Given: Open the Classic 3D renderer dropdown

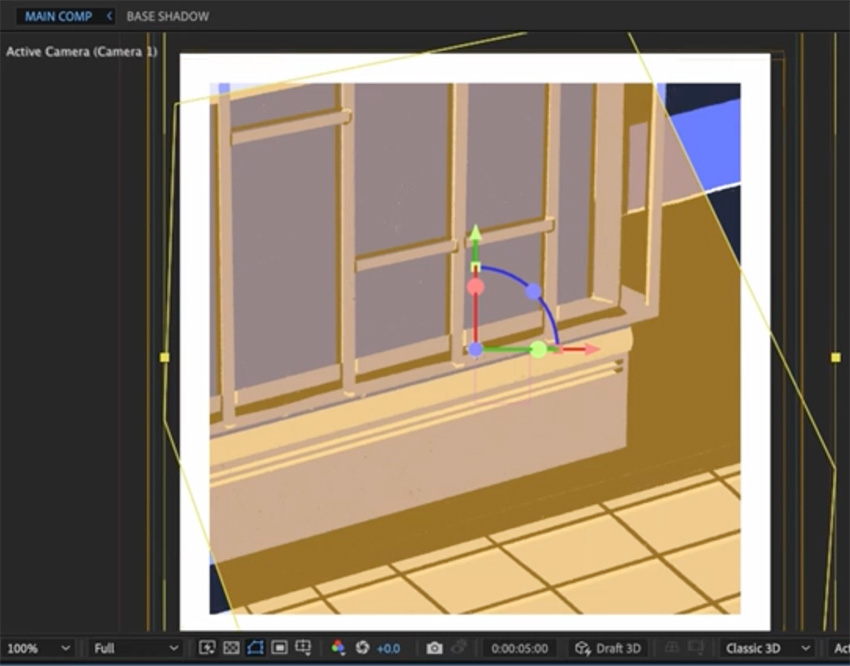Looking at the screenshot, I should [x=763, y=648].
